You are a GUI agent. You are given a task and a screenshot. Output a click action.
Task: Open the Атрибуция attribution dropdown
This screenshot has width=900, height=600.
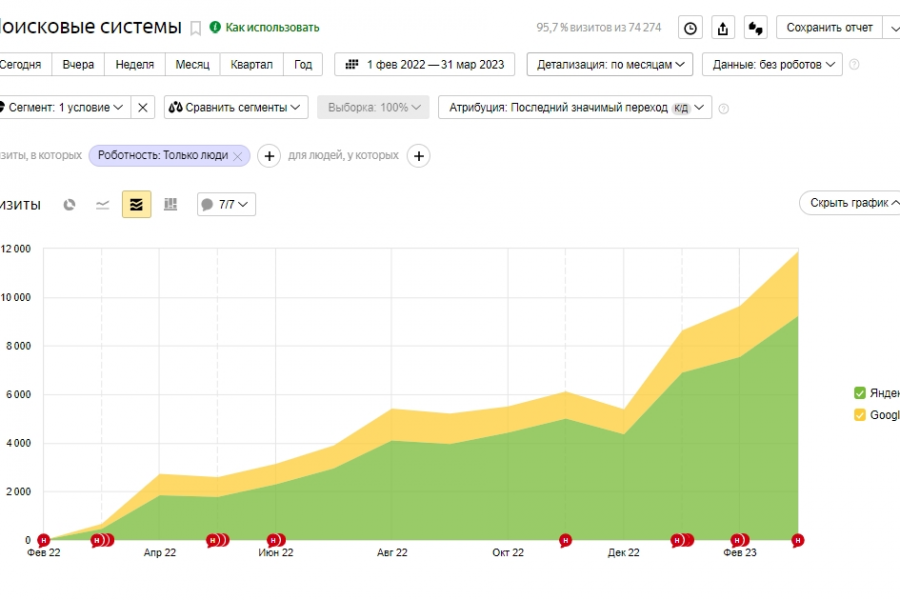[x=574, y=107]
